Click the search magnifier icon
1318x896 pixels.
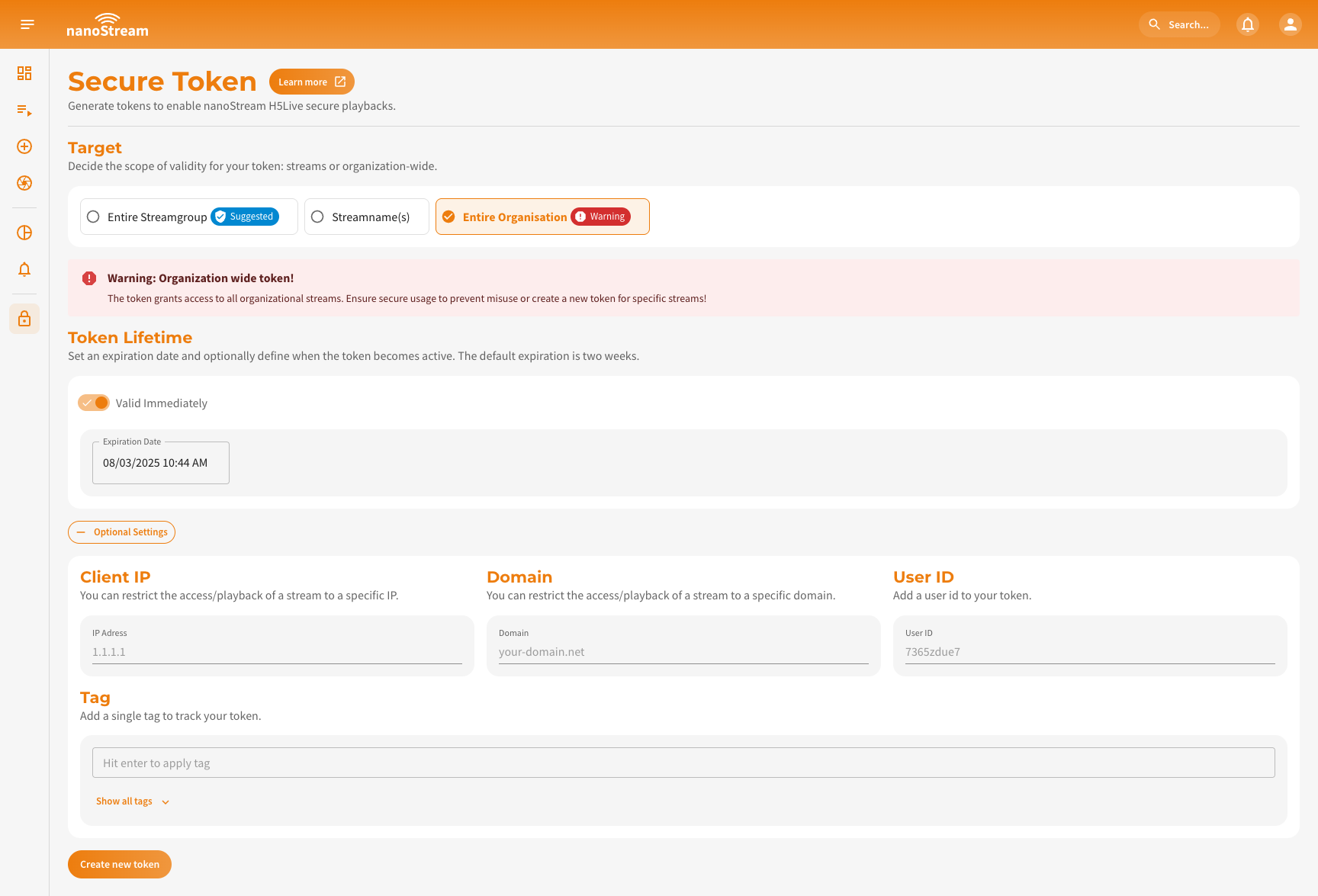click(x=1154, y=24)
